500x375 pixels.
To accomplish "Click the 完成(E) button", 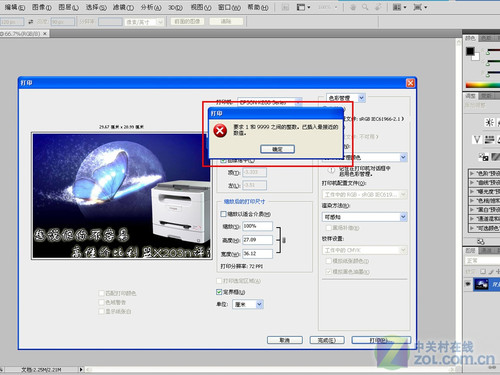I will pos(327,340).
